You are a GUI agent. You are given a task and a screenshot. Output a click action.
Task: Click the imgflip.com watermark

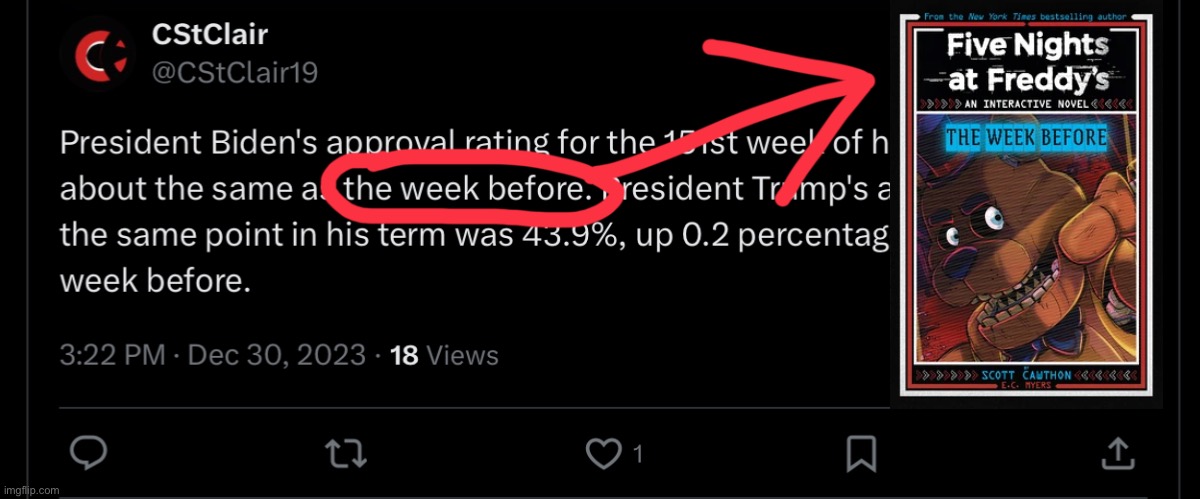pos(32,490)
